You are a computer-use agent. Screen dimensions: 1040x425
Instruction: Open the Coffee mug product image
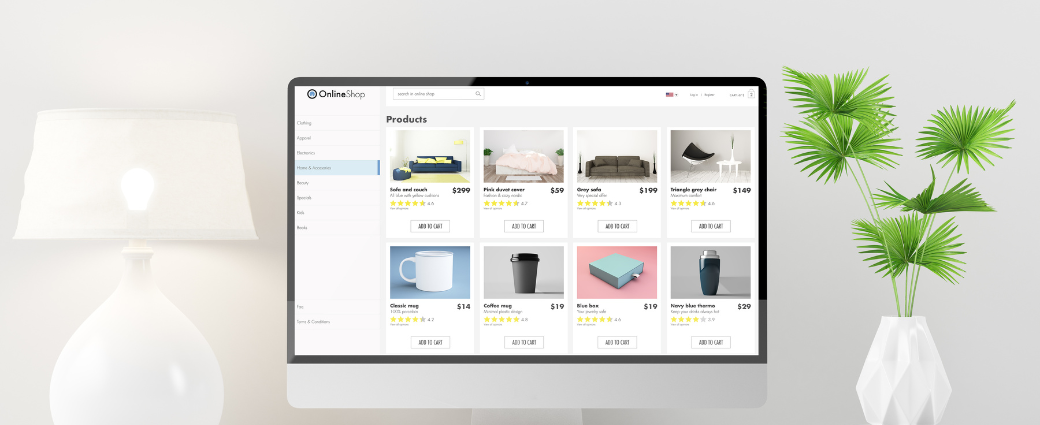pos(523,272)
